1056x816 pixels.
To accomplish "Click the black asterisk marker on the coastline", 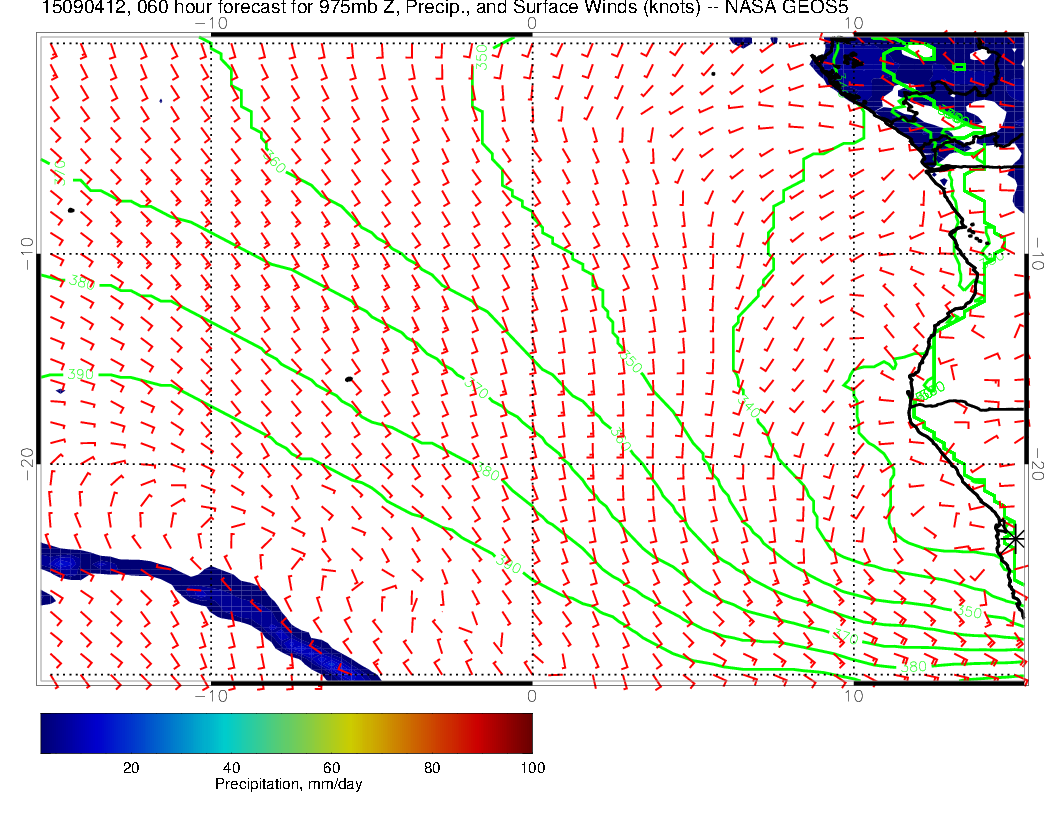I will pos(1015,538).
